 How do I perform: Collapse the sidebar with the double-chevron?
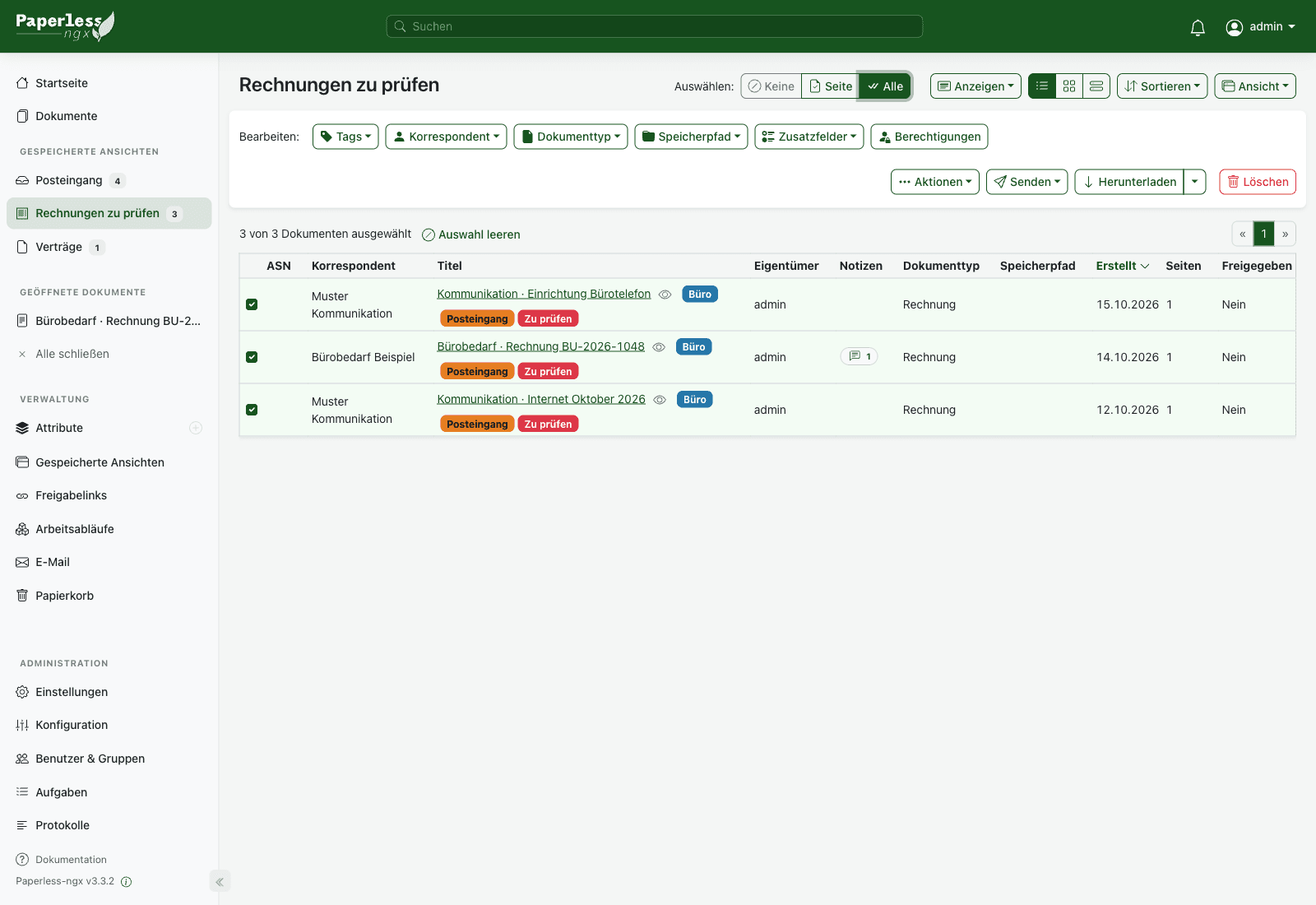220,881
